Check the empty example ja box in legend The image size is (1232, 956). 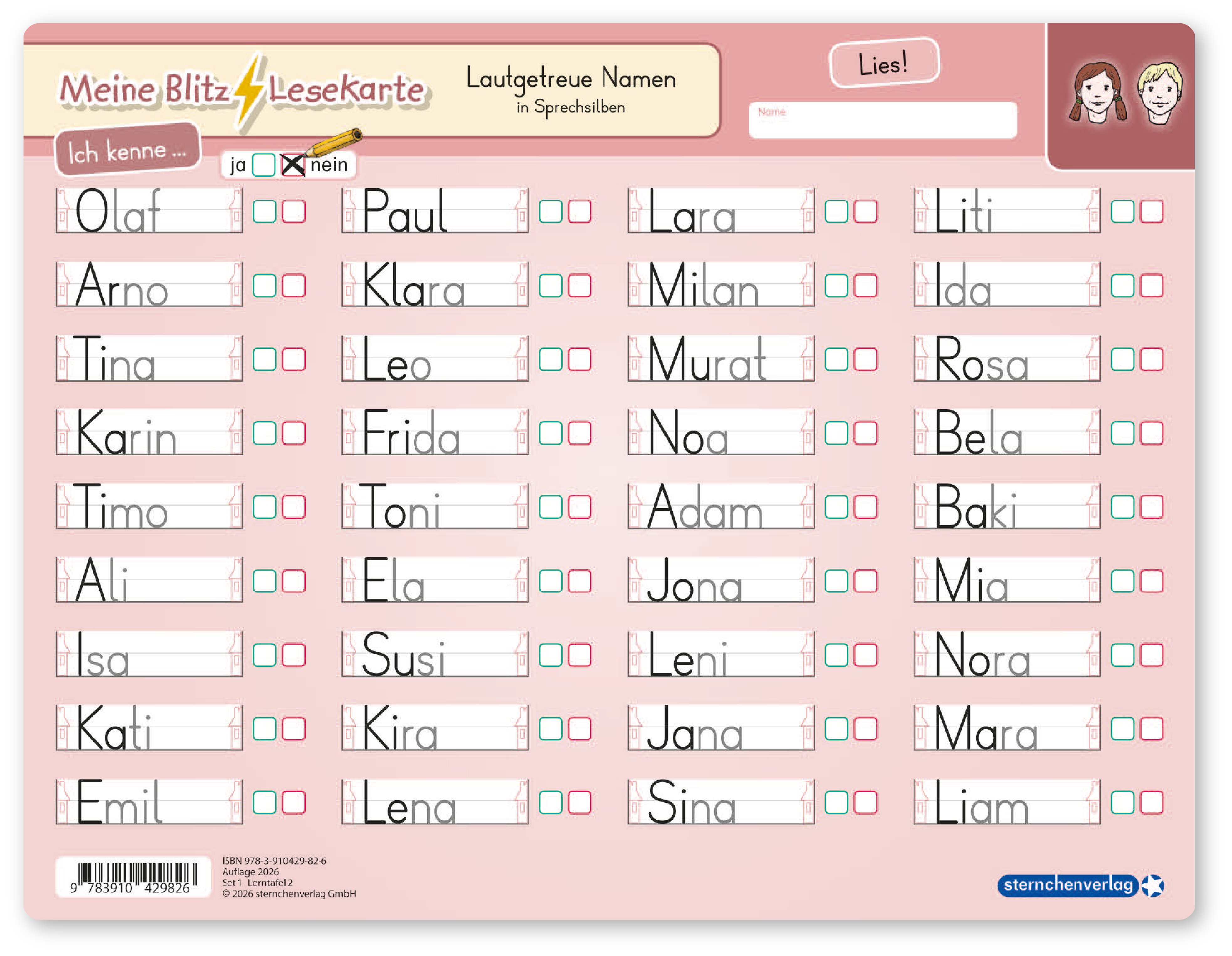263,165
